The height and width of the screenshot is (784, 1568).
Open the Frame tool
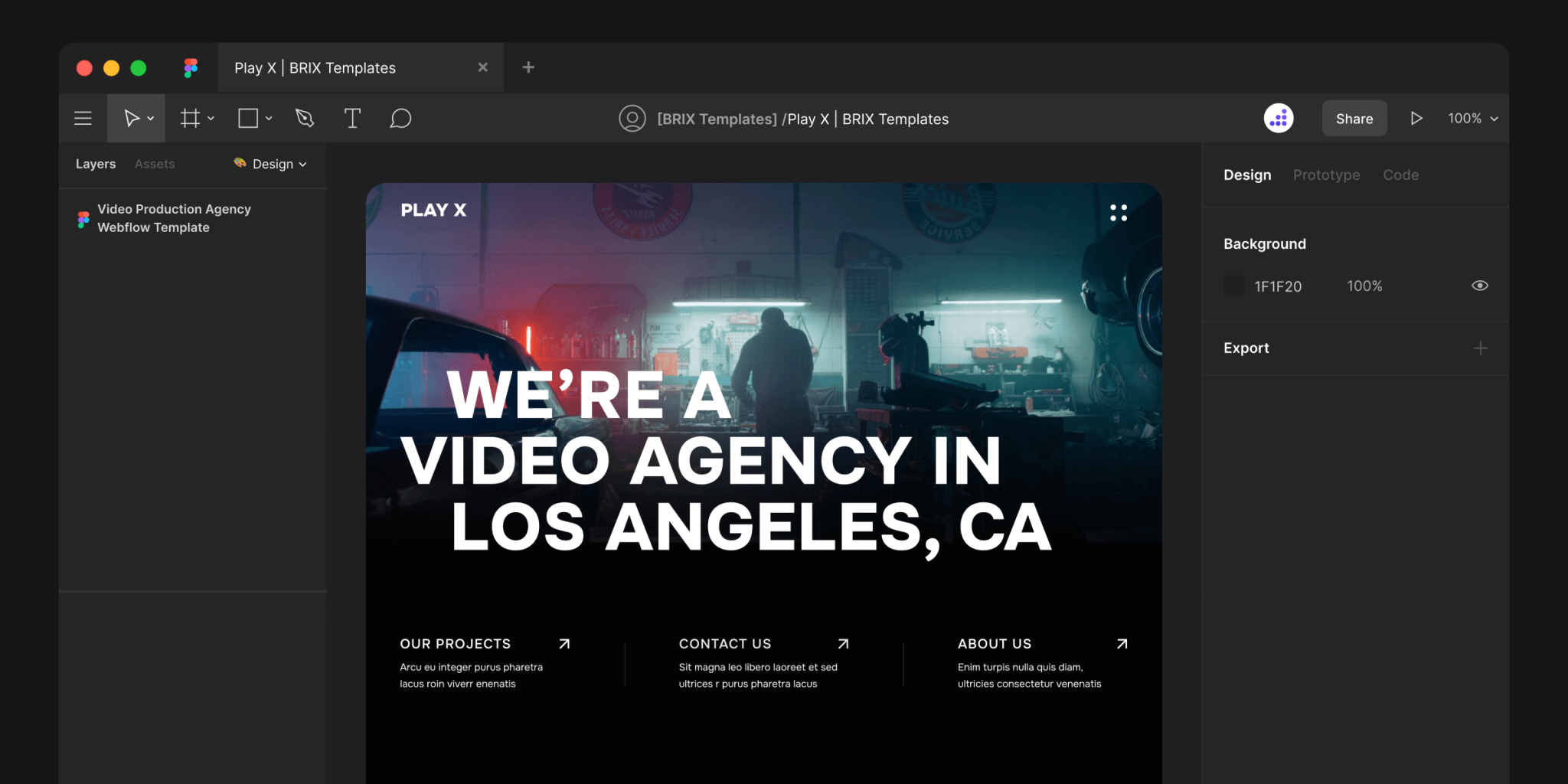pos(189,118)
